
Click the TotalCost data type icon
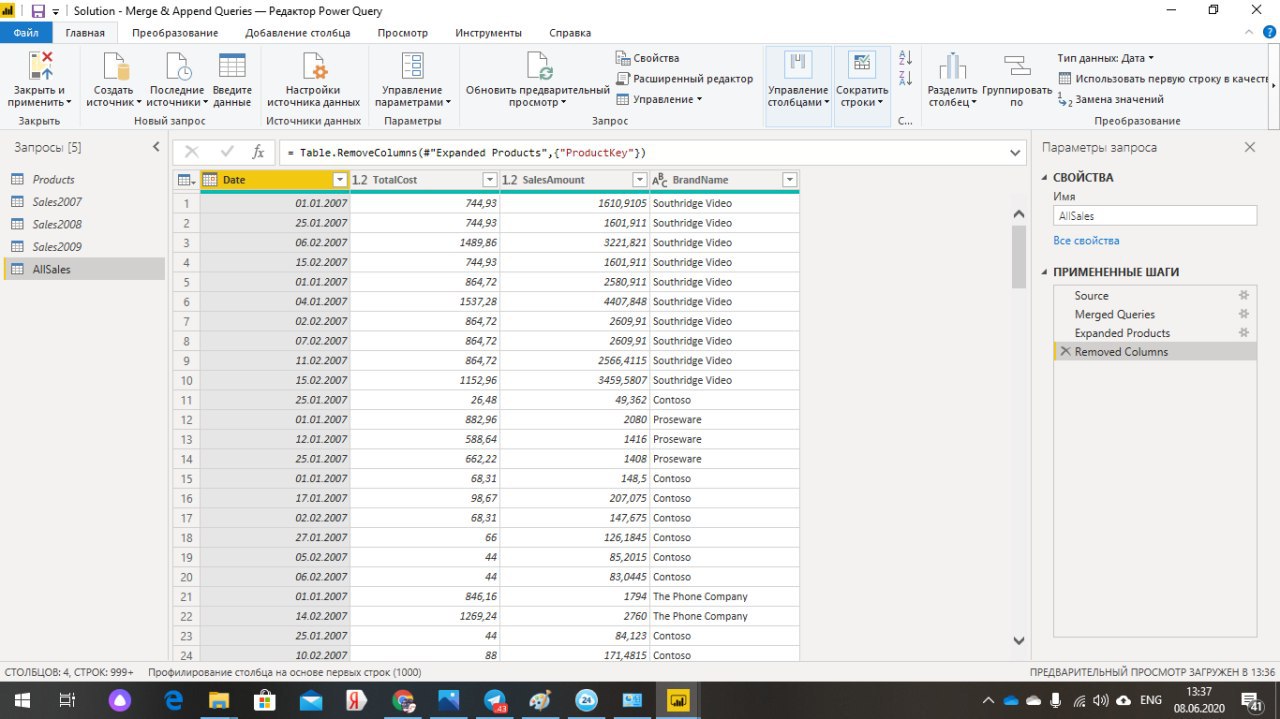(360, 180)
